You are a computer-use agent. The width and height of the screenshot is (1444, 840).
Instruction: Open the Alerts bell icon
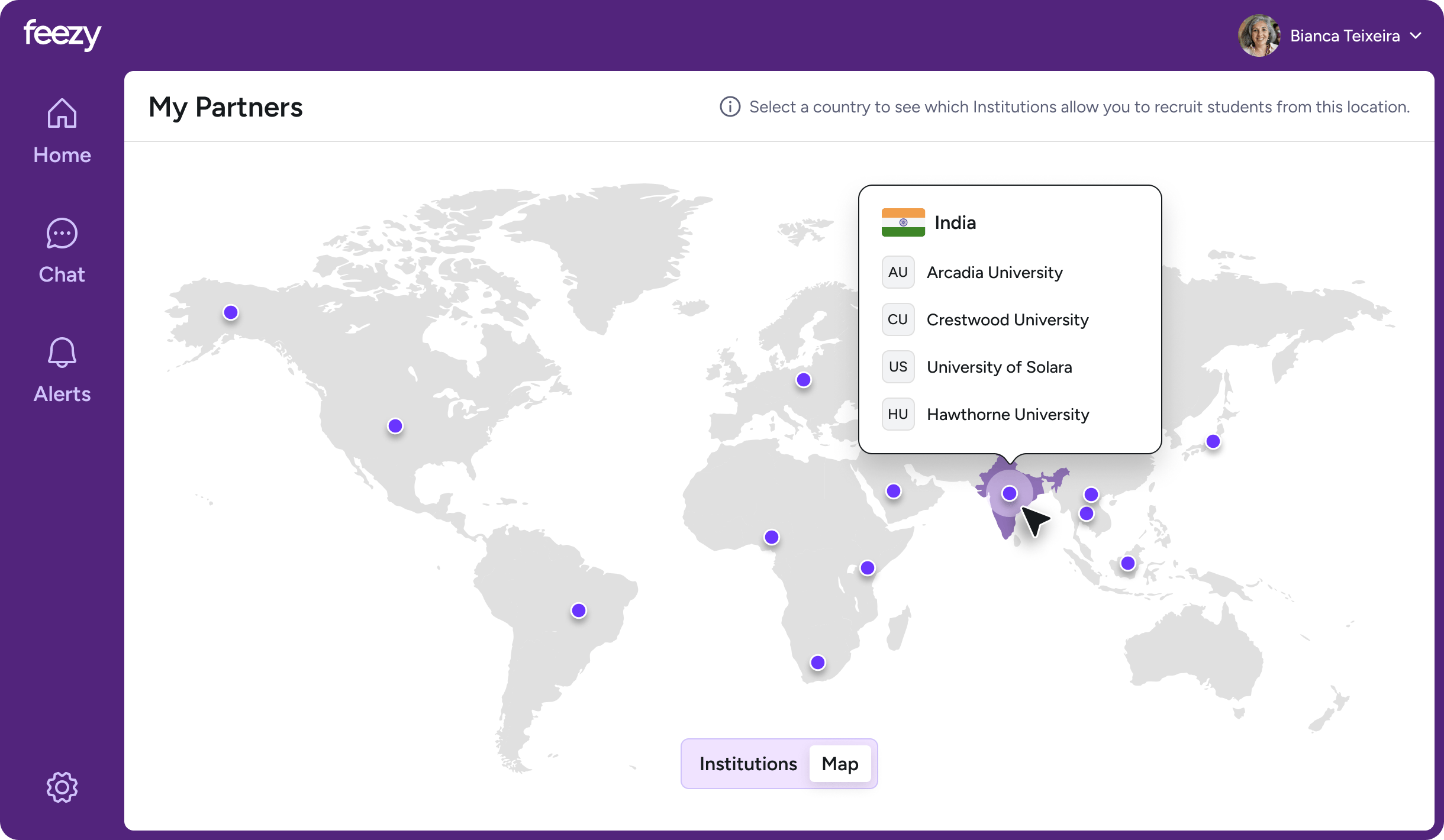62,353
